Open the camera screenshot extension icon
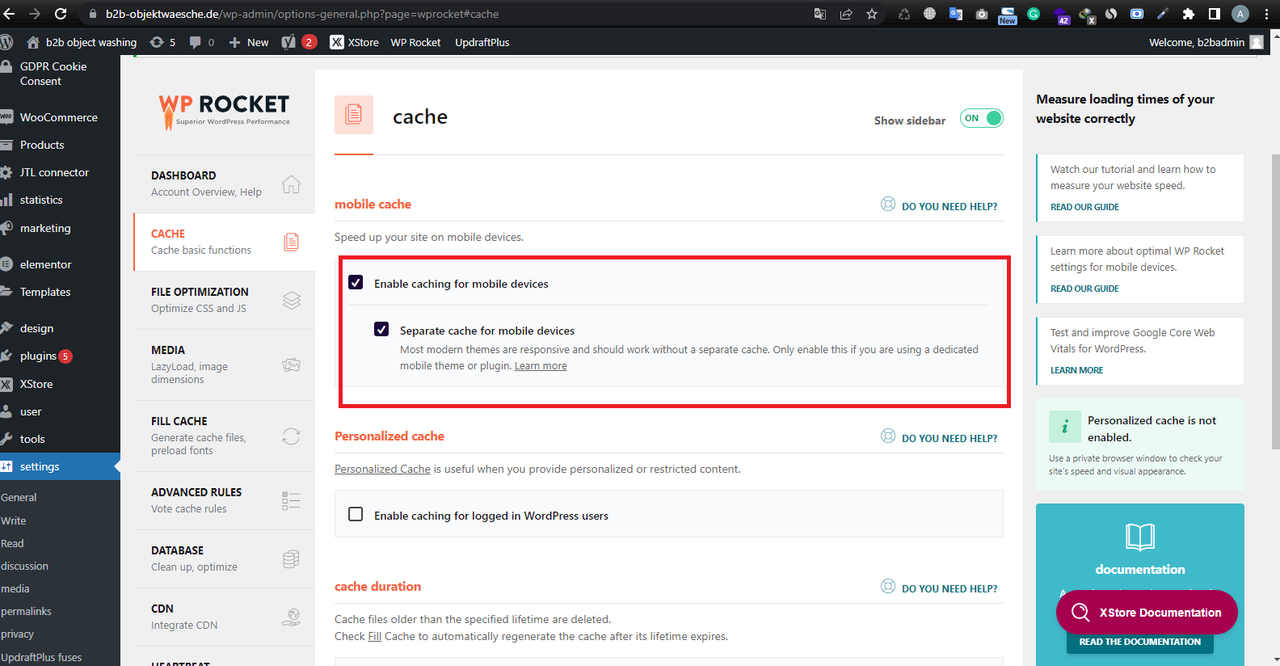The image size is (1280, 666). click(x=981, y=14)
